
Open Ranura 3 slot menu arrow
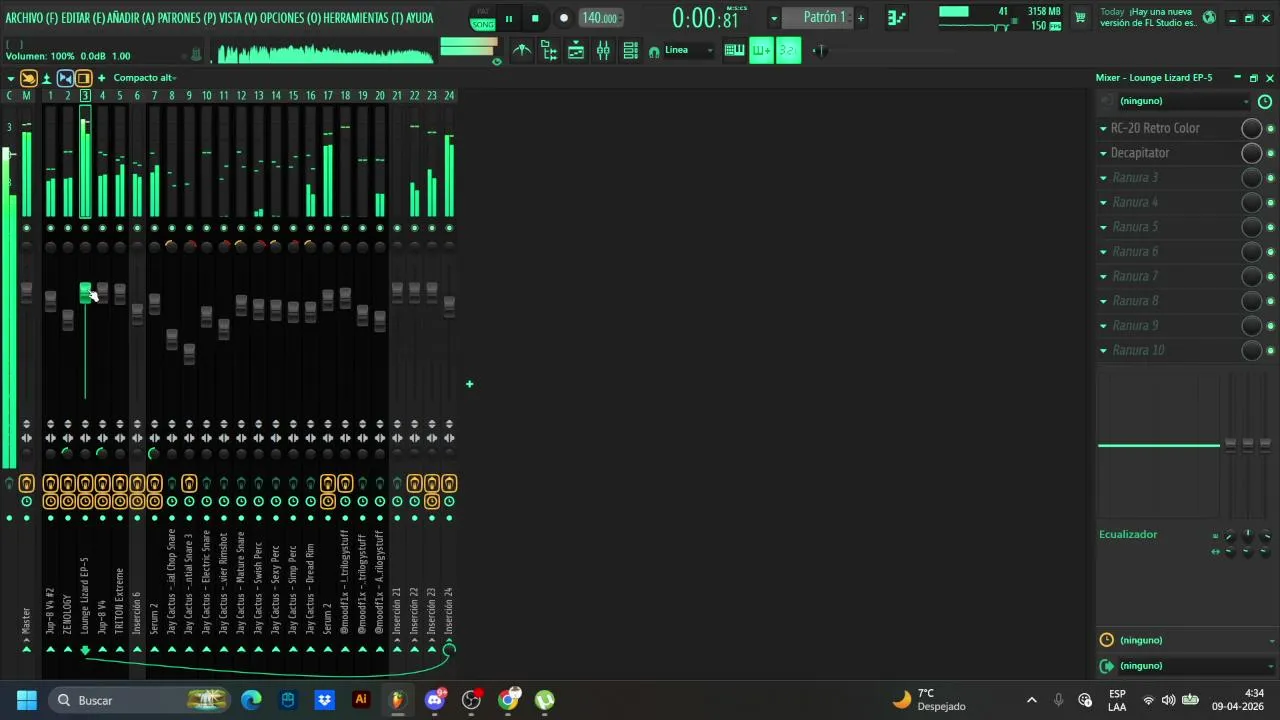point(1103,178)
